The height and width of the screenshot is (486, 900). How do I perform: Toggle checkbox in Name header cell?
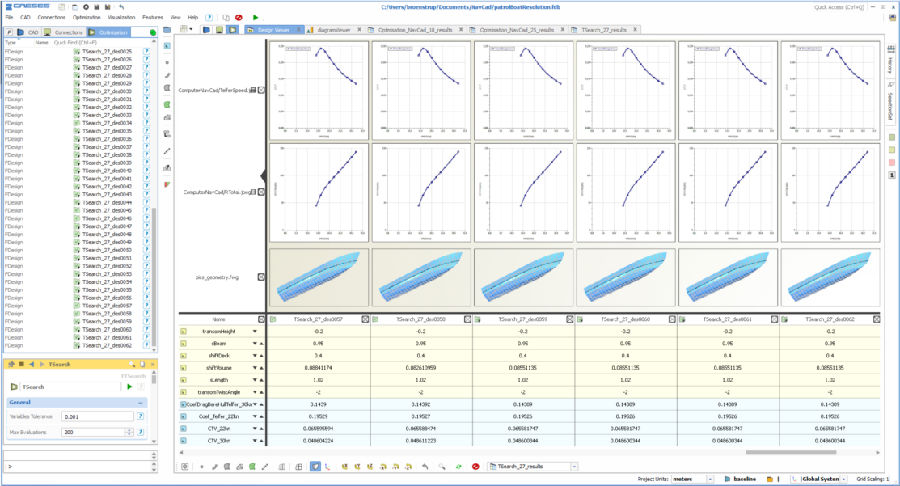(x=261, y=319)
